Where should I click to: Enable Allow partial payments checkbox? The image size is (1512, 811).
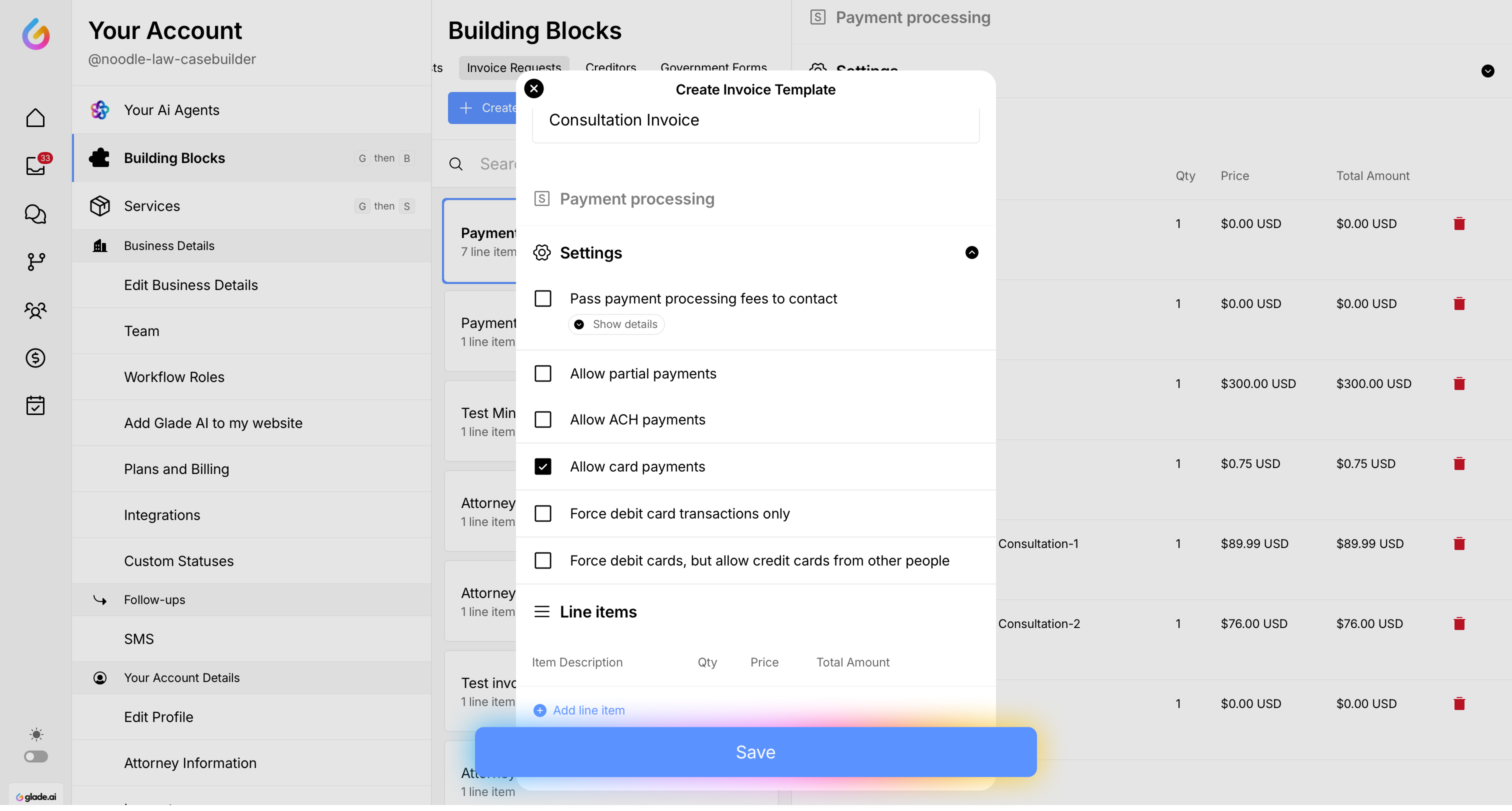pyautogui.click(x=543, y=374)
